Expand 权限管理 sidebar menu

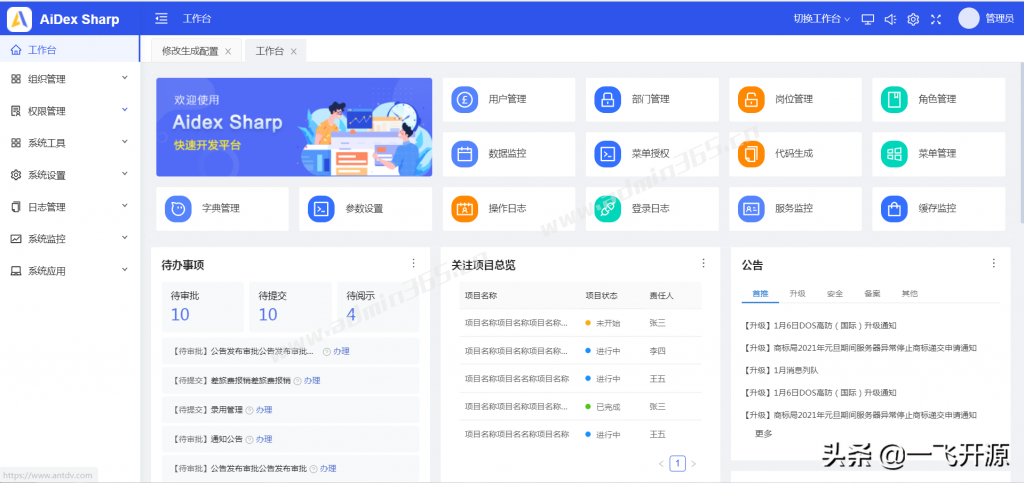(x=70, y=111)
